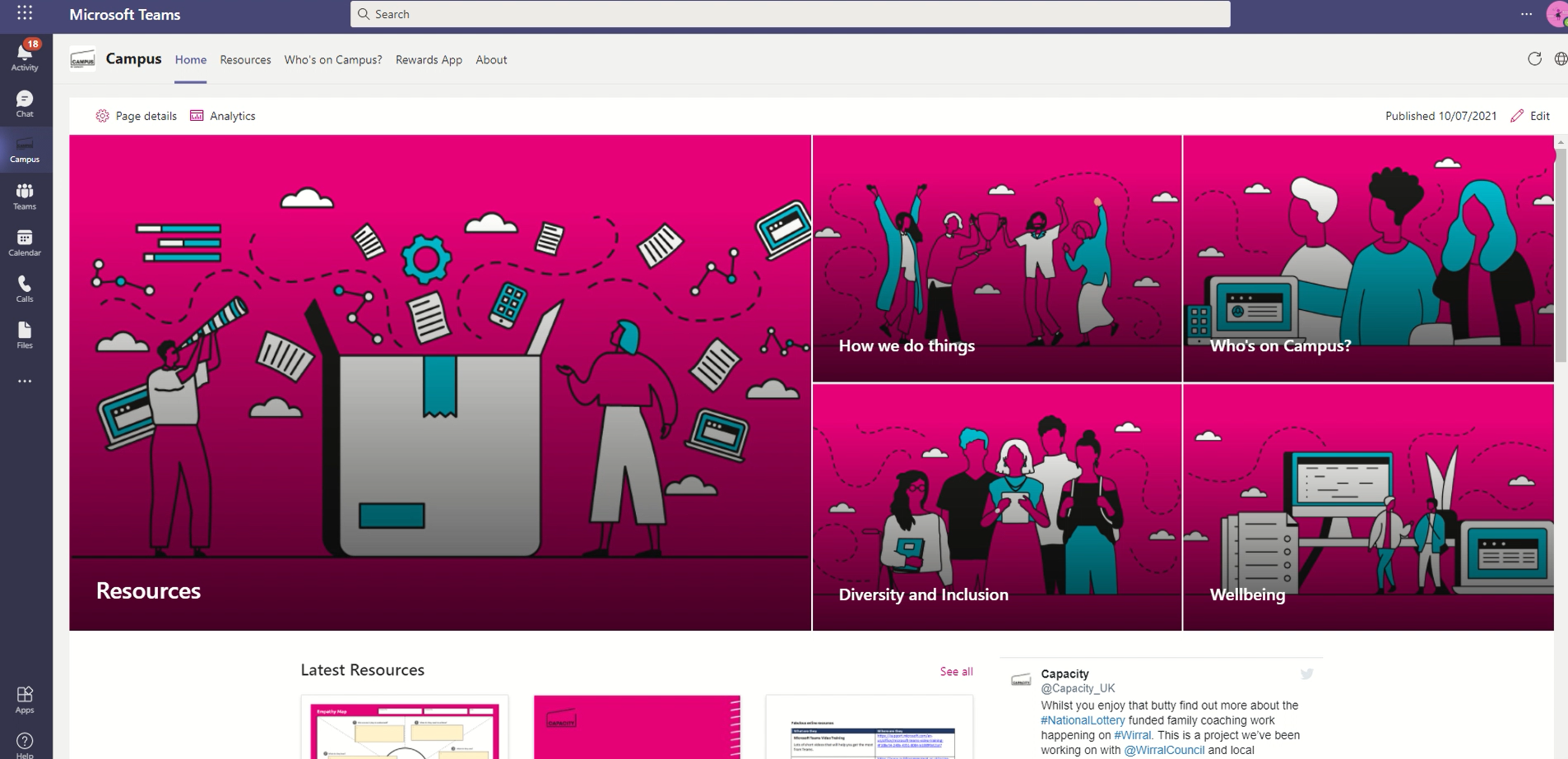Viewport: 1568px width, 759px height.
Task: Open the Diversity and Inclusion tile
Action: (x=997, y=507)
